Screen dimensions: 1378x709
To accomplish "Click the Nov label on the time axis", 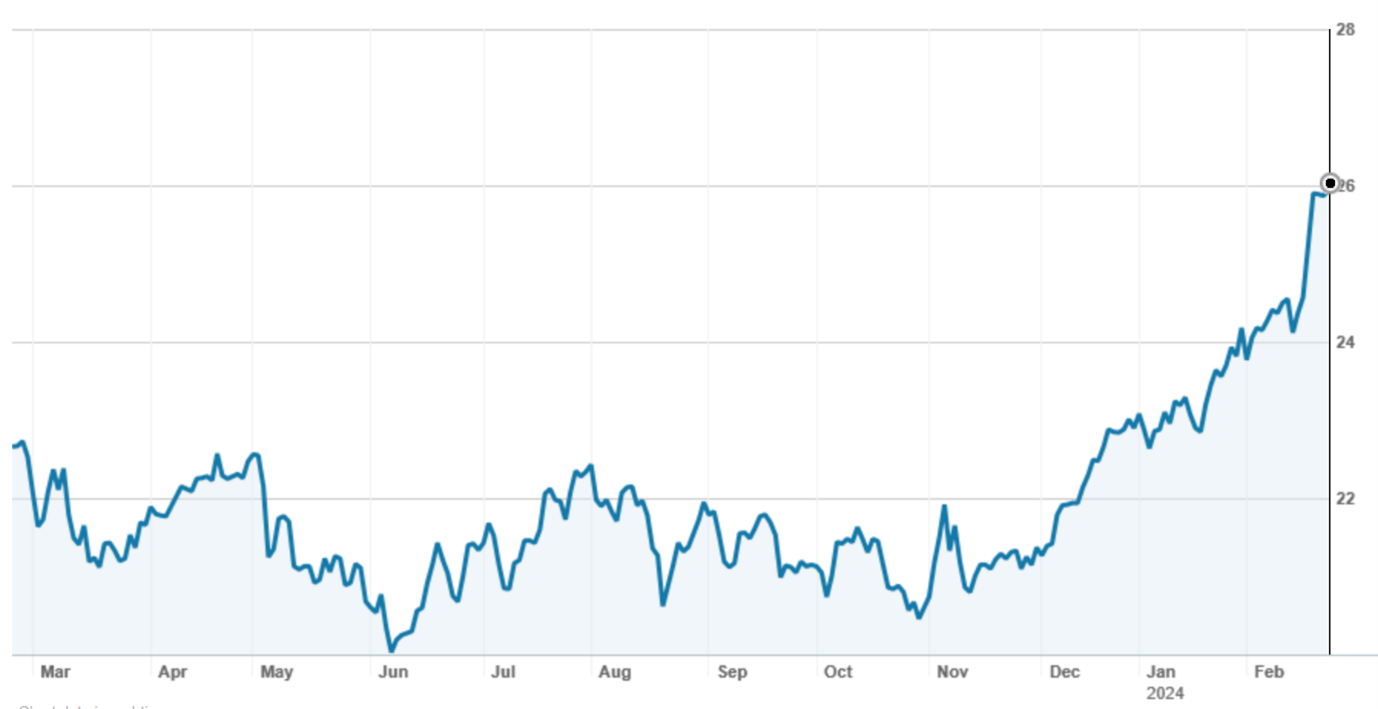I will [x=952, y=672].
